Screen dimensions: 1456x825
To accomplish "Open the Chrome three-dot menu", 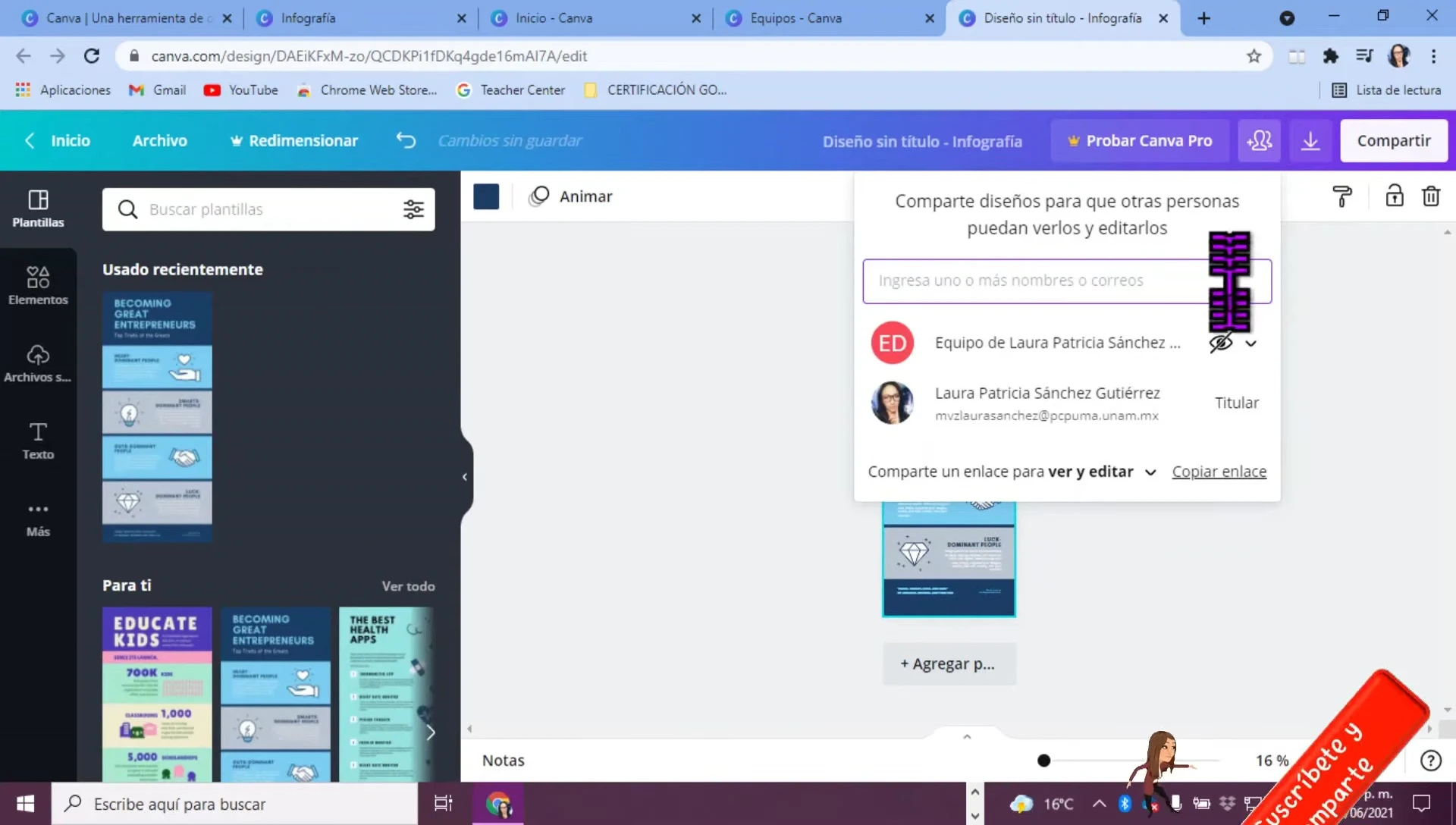I will (1433, 55).
